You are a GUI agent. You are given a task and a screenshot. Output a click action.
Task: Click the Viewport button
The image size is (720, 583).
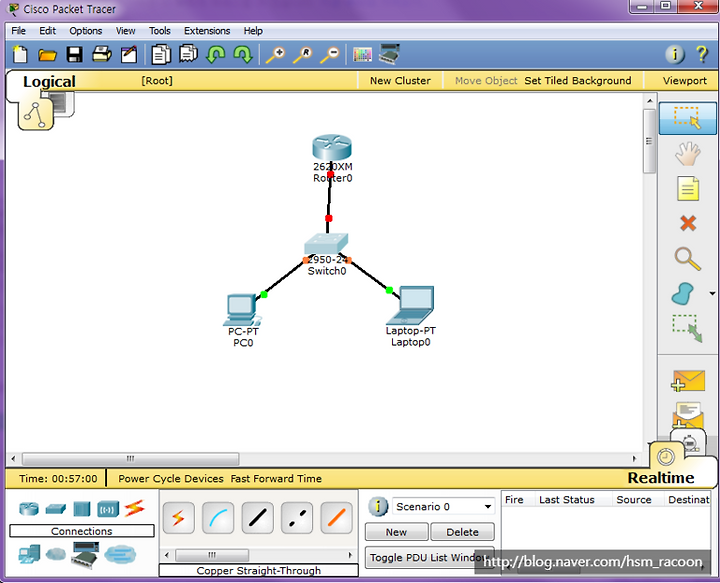click(x=685, y=81)
